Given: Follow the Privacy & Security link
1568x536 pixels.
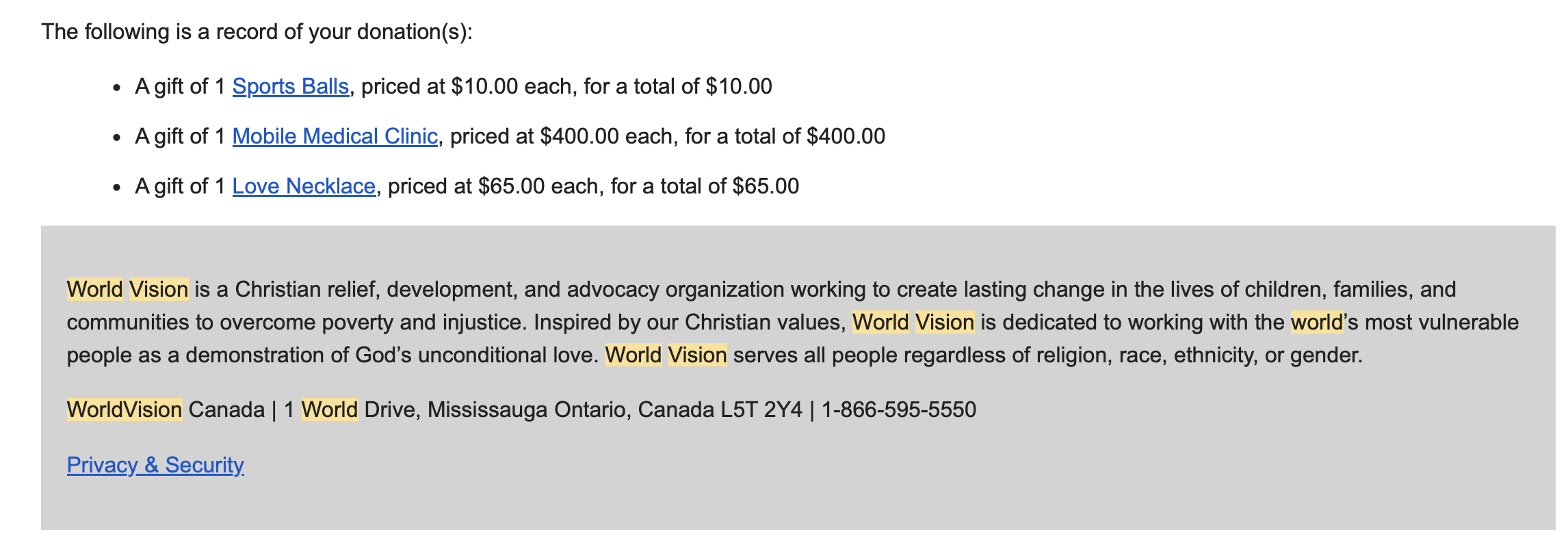Looking at the screenshot, I should point(155,465).
